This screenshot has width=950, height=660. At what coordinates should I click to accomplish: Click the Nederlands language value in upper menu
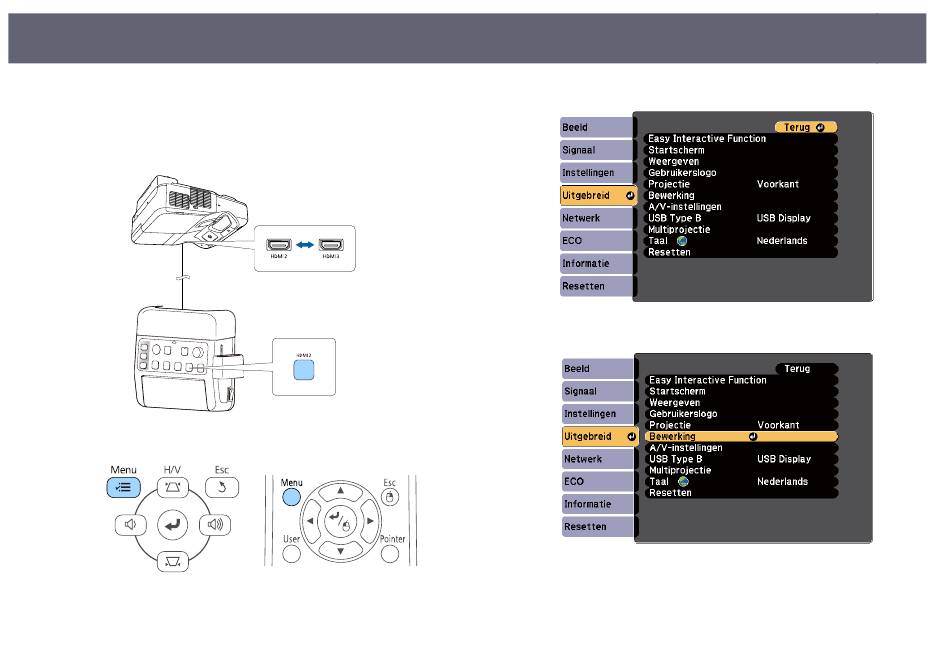(x=782, y=241)
